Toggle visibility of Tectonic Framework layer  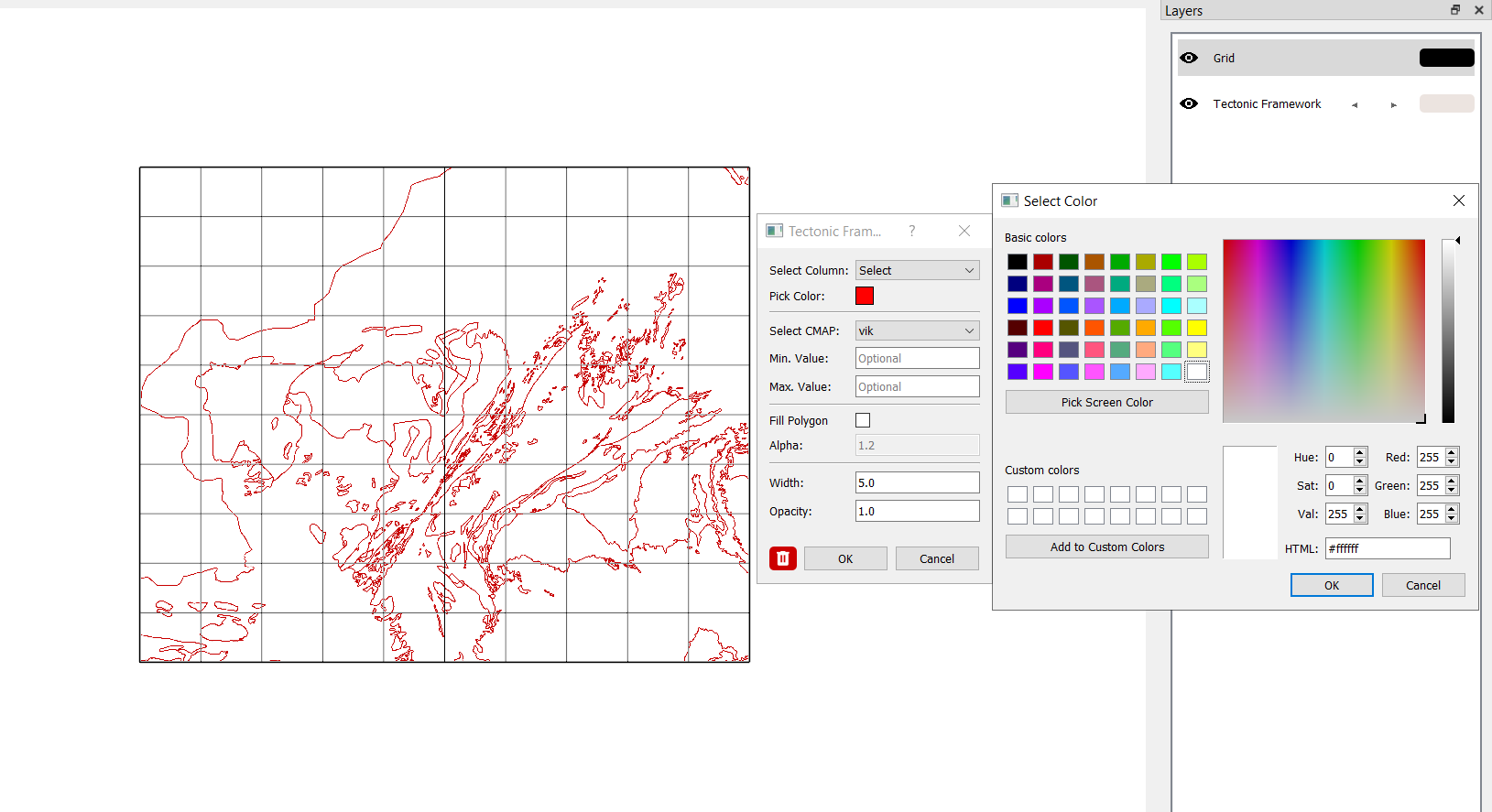pyautogui.click(x=1189, y=103)
